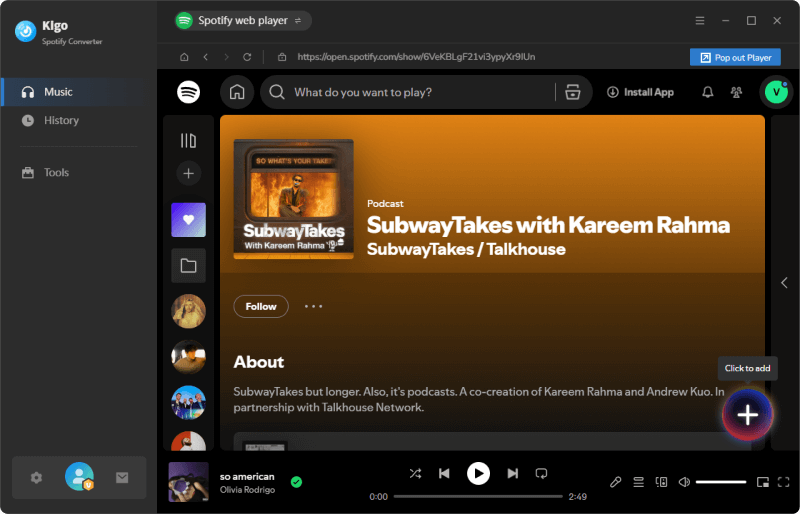Image resolution: width=800 pixels, height=514 pixels.
Task: Navigate forward in embedded browser
Action: [227, 57]
